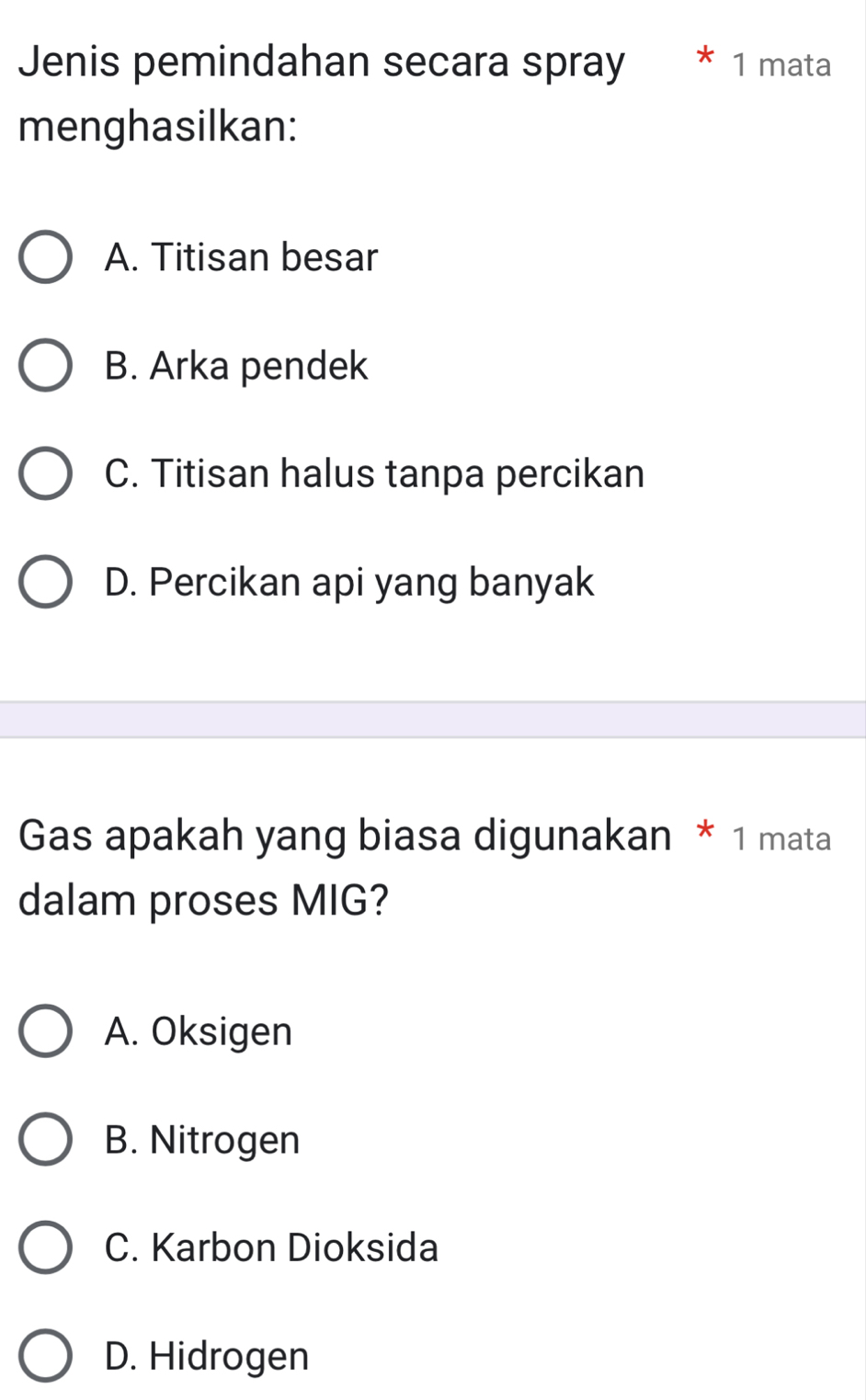Click the text label 'C. Karbon Dioksida'
Screen dimensions: 866x1400
pyautogui.click(x=271, y=1248)
